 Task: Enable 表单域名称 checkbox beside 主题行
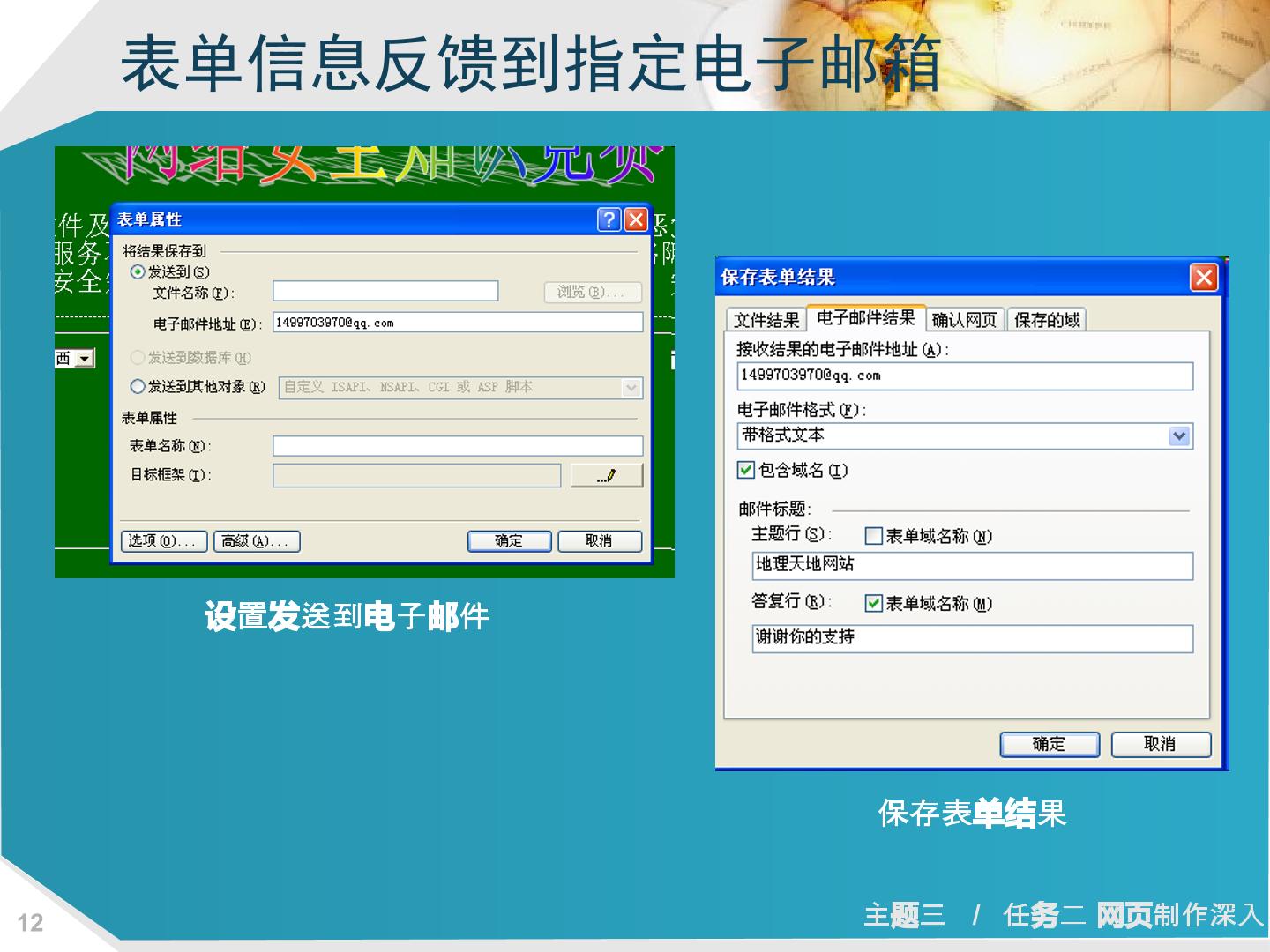click(874, 535)
